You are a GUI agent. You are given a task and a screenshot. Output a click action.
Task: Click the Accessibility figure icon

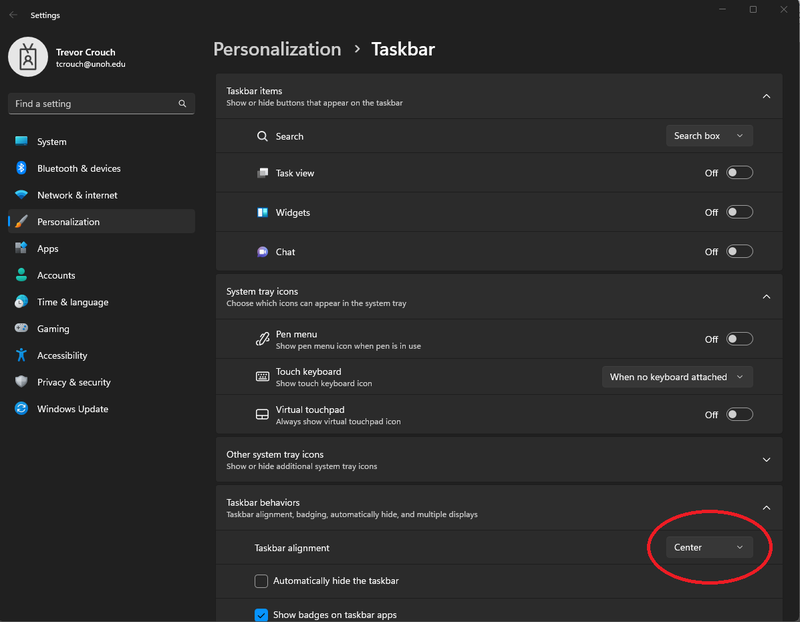(21, 355)
